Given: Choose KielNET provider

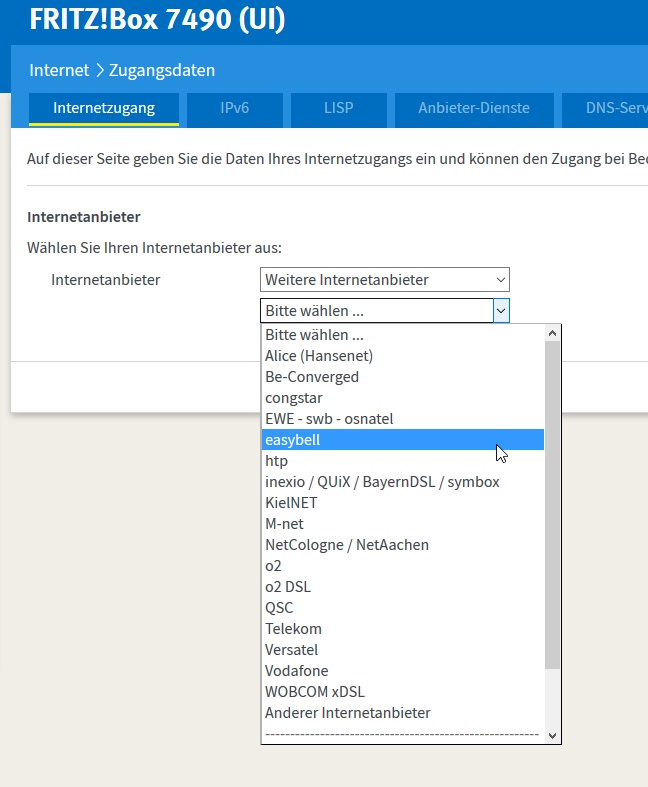Looking at the screenshot, I should (x=403, y=503).
